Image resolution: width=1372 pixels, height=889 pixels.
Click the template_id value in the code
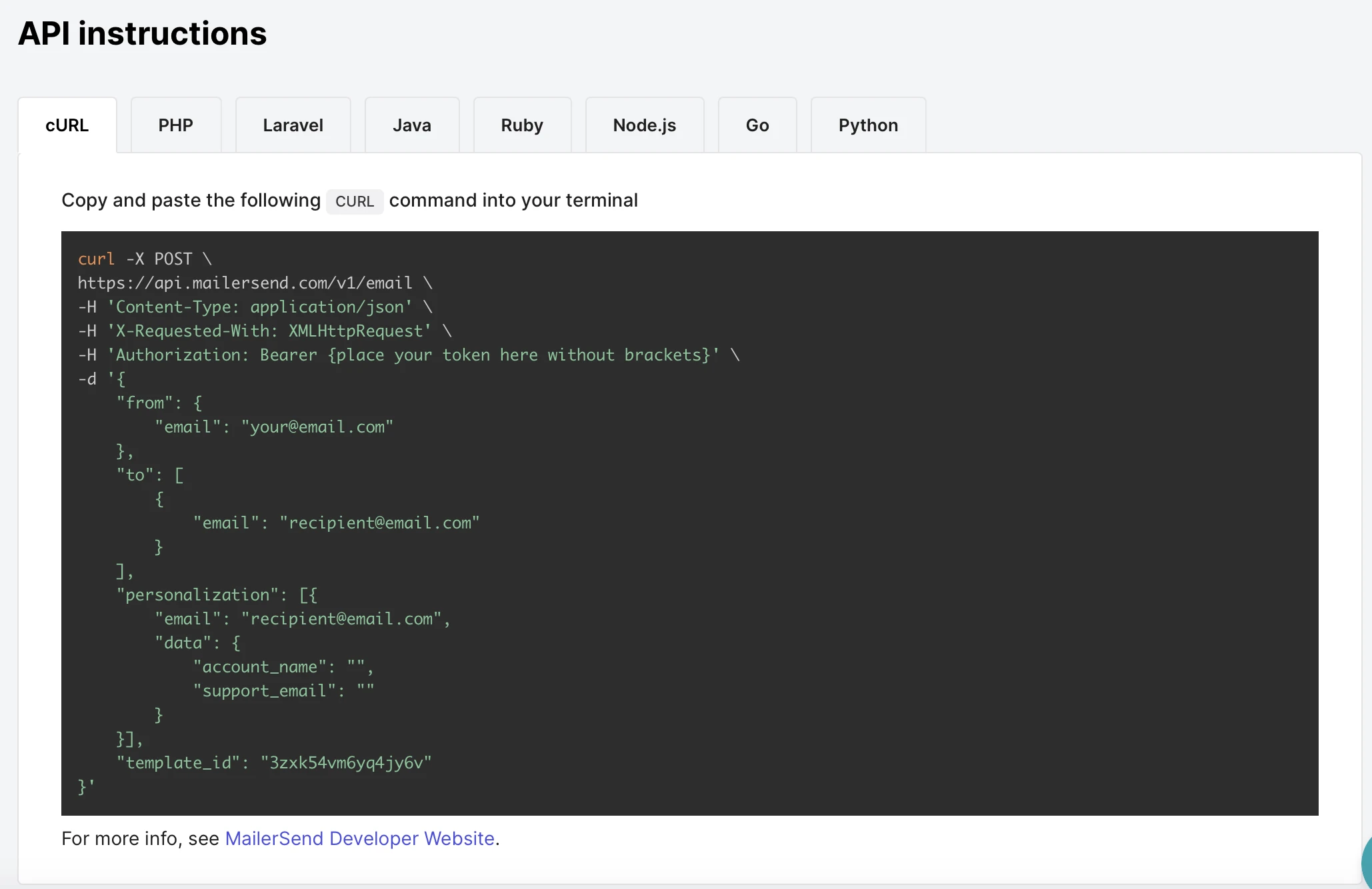coord(346,763)
